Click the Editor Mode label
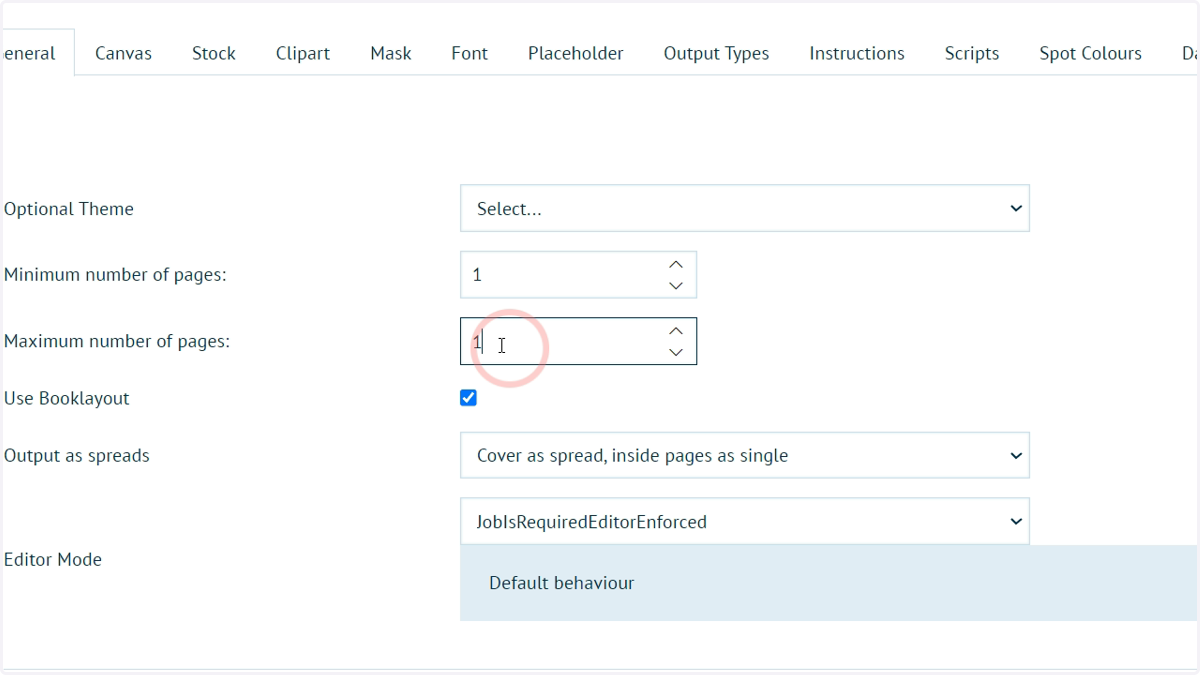 click(x=53, y=560)
